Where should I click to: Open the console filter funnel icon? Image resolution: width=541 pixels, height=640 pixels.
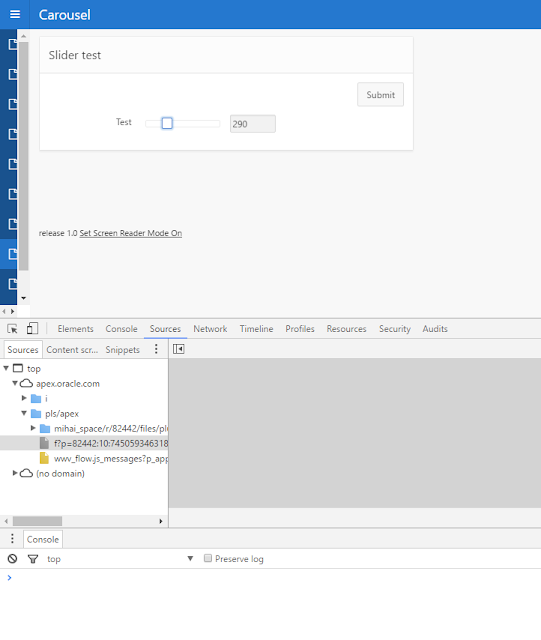coord(33,559)
